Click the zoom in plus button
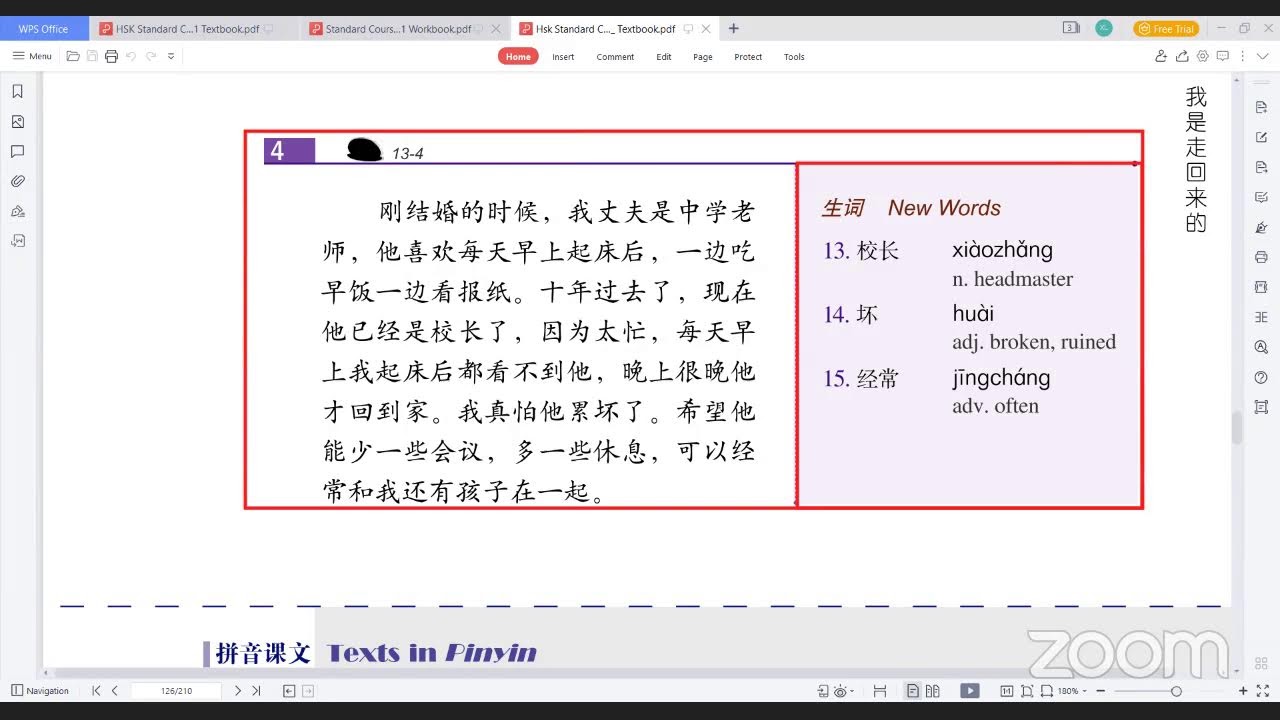1280x720 pixels. [x=1243, y=691]
